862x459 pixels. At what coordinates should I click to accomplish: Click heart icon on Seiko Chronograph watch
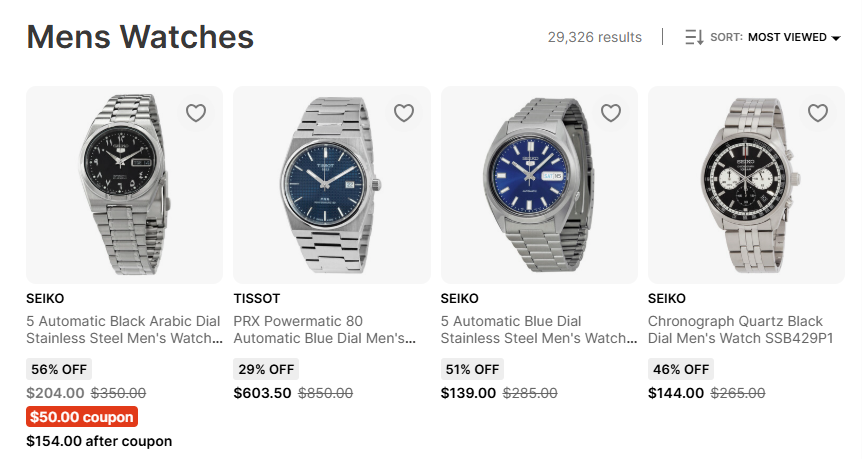(818, 113)
